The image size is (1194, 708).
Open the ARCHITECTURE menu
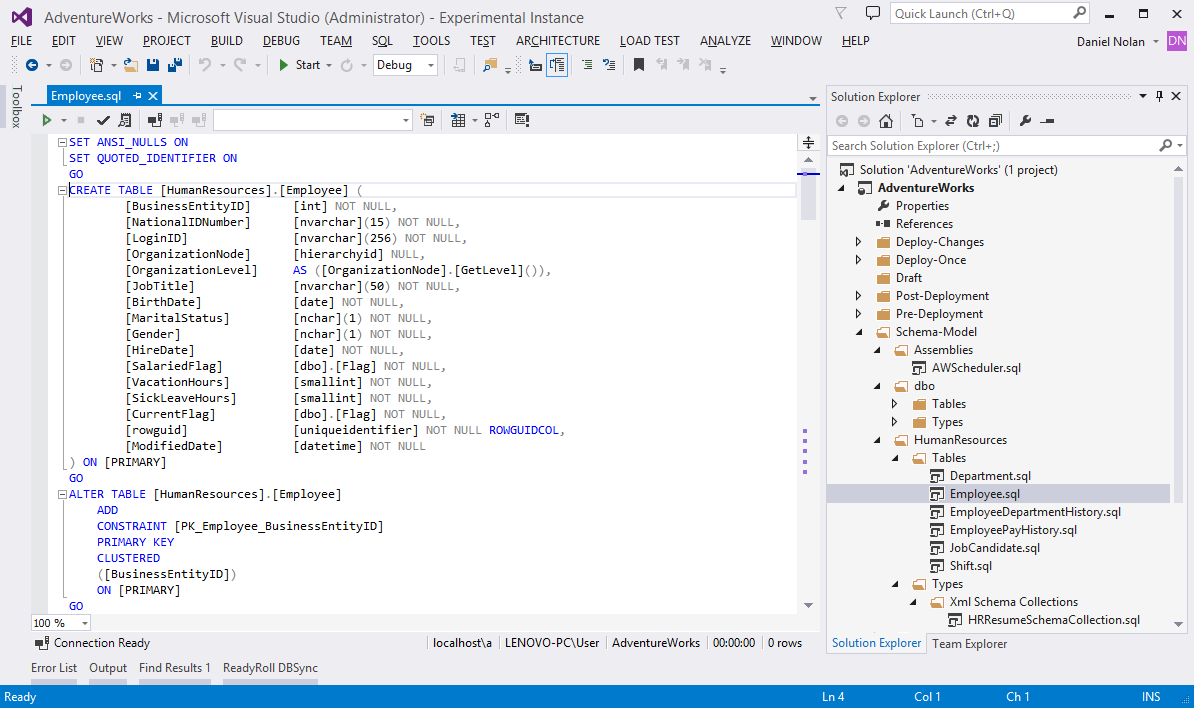click(558, 41)
